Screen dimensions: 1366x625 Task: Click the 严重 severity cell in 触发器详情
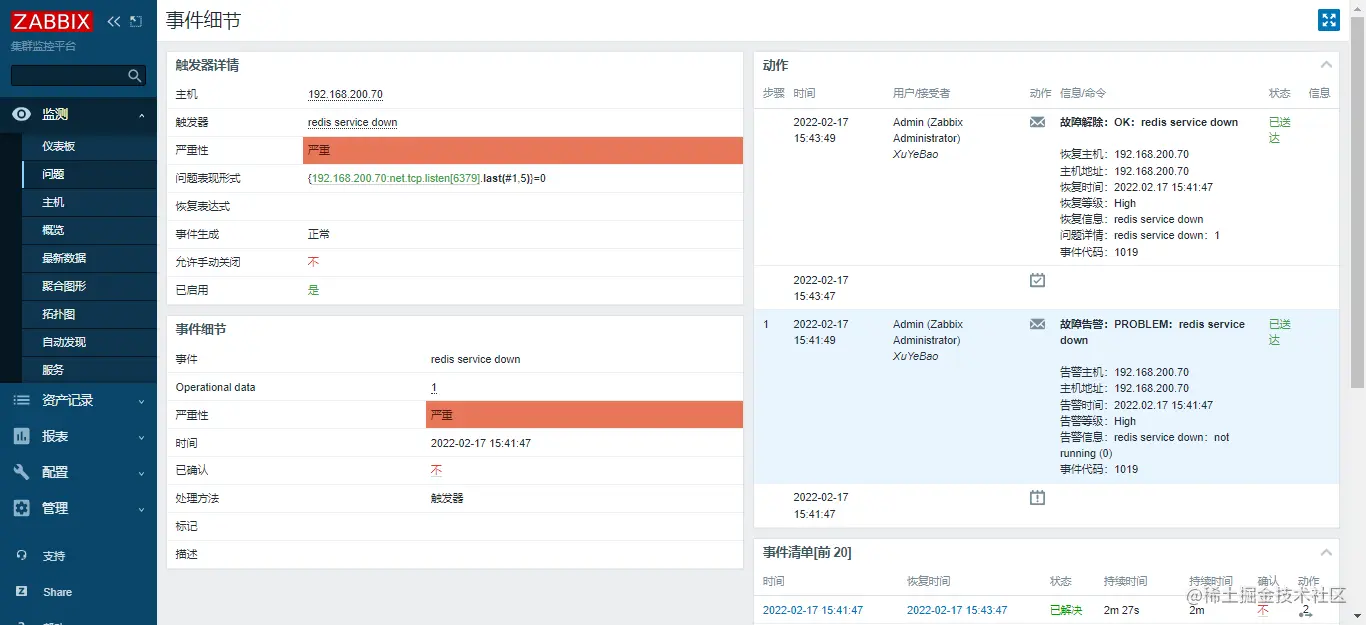tap(523, 150)
